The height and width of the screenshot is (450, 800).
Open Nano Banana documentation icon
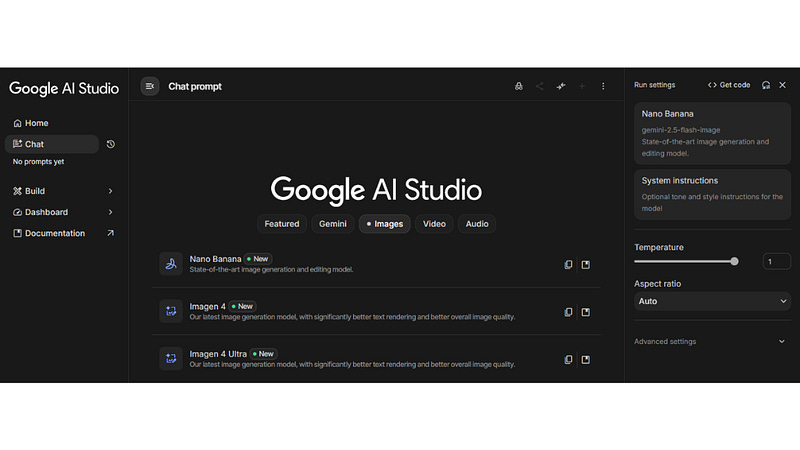pyautogui.click(x=586, y=264)
